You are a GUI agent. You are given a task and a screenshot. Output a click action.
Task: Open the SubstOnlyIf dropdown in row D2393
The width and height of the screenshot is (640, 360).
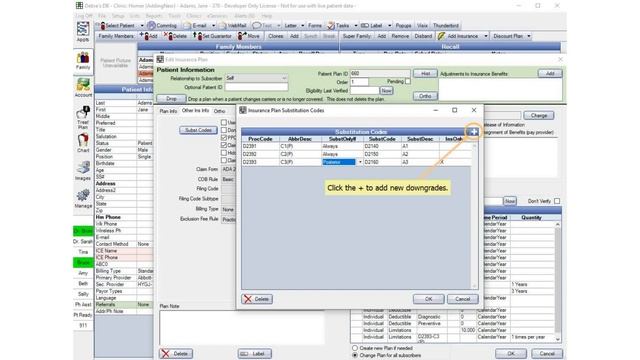point(360,162)
